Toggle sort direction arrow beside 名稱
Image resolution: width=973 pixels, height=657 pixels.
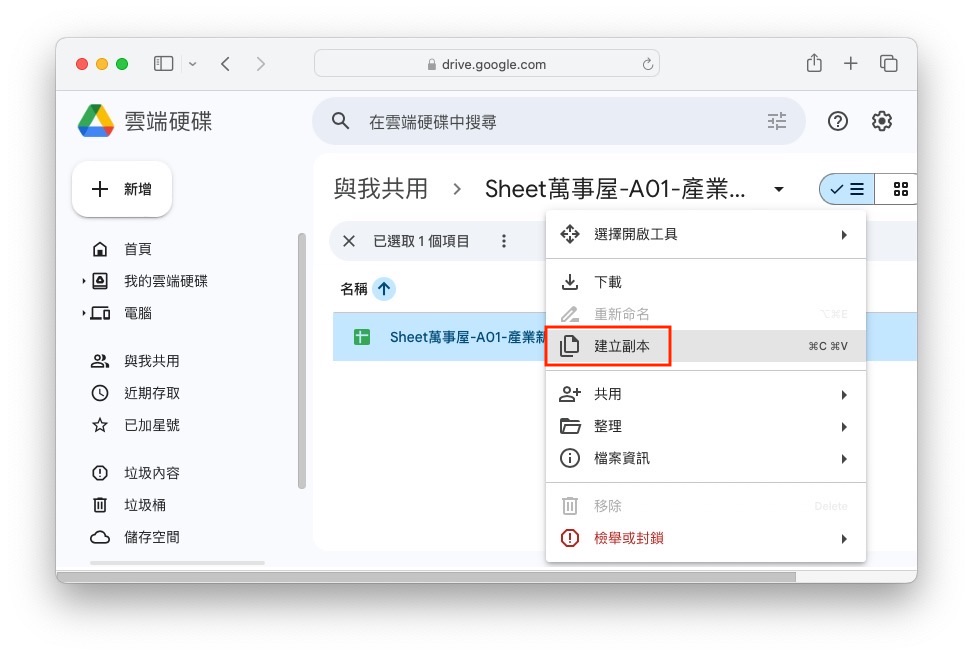tap(384, 288)
